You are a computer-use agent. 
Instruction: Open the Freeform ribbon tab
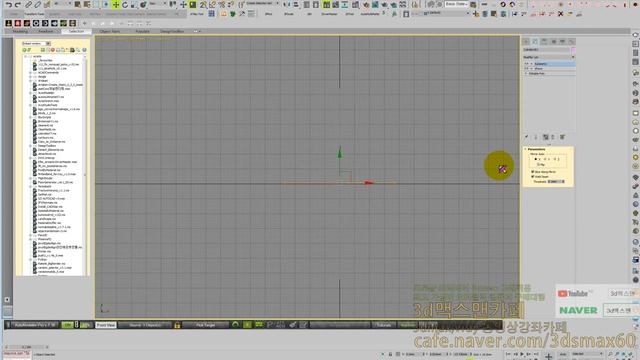46,31
